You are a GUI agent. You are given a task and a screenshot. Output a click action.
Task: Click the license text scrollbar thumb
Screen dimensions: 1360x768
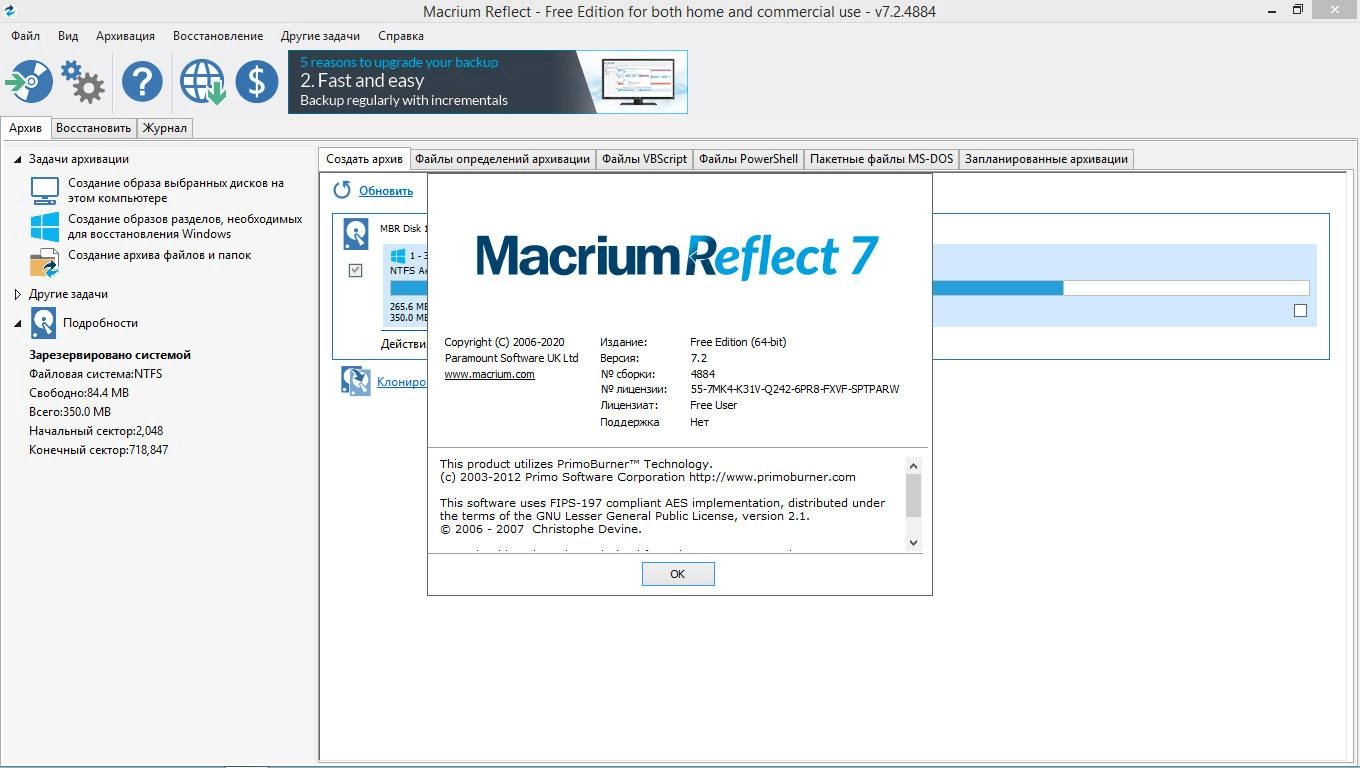click(x=913, y=496)
